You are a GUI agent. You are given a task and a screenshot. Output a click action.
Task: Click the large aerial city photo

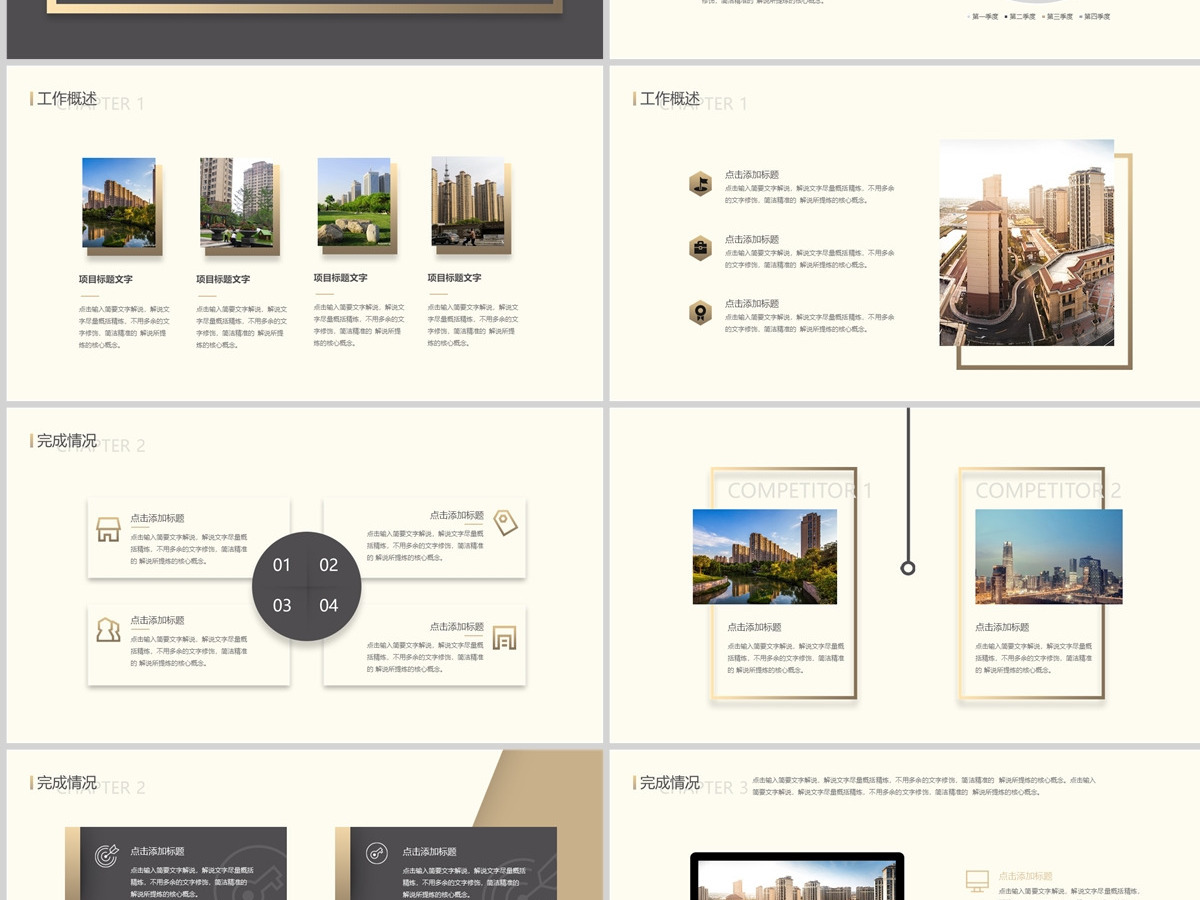(x=1027, y=243)
